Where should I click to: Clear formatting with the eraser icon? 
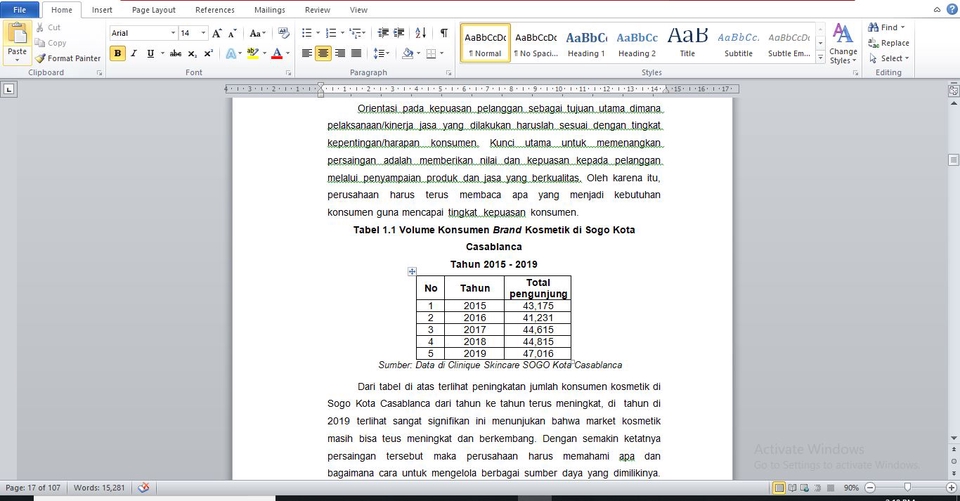click(283, 33)
